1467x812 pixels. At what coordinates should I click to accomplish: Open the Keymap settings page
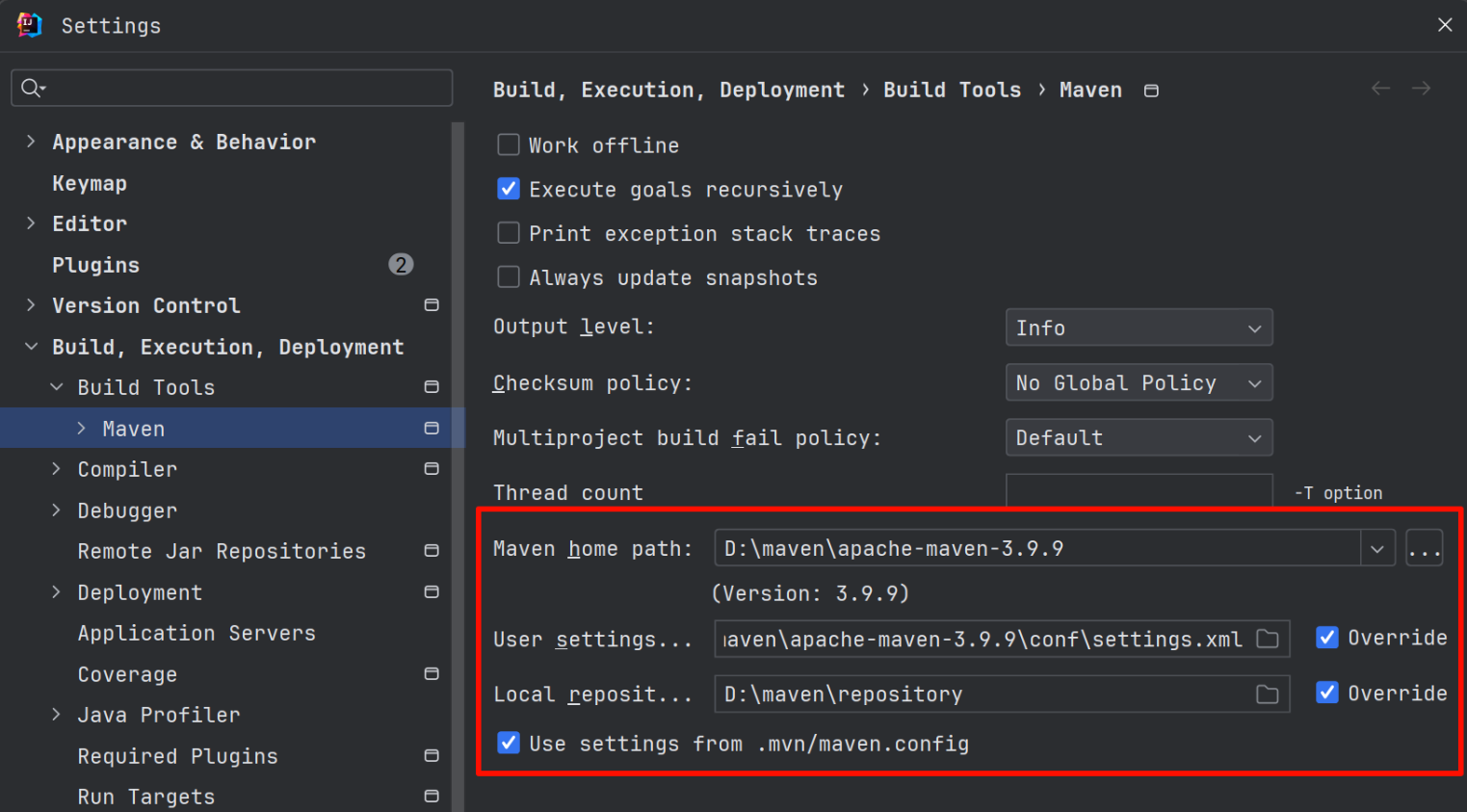click(x=90, y=183)
